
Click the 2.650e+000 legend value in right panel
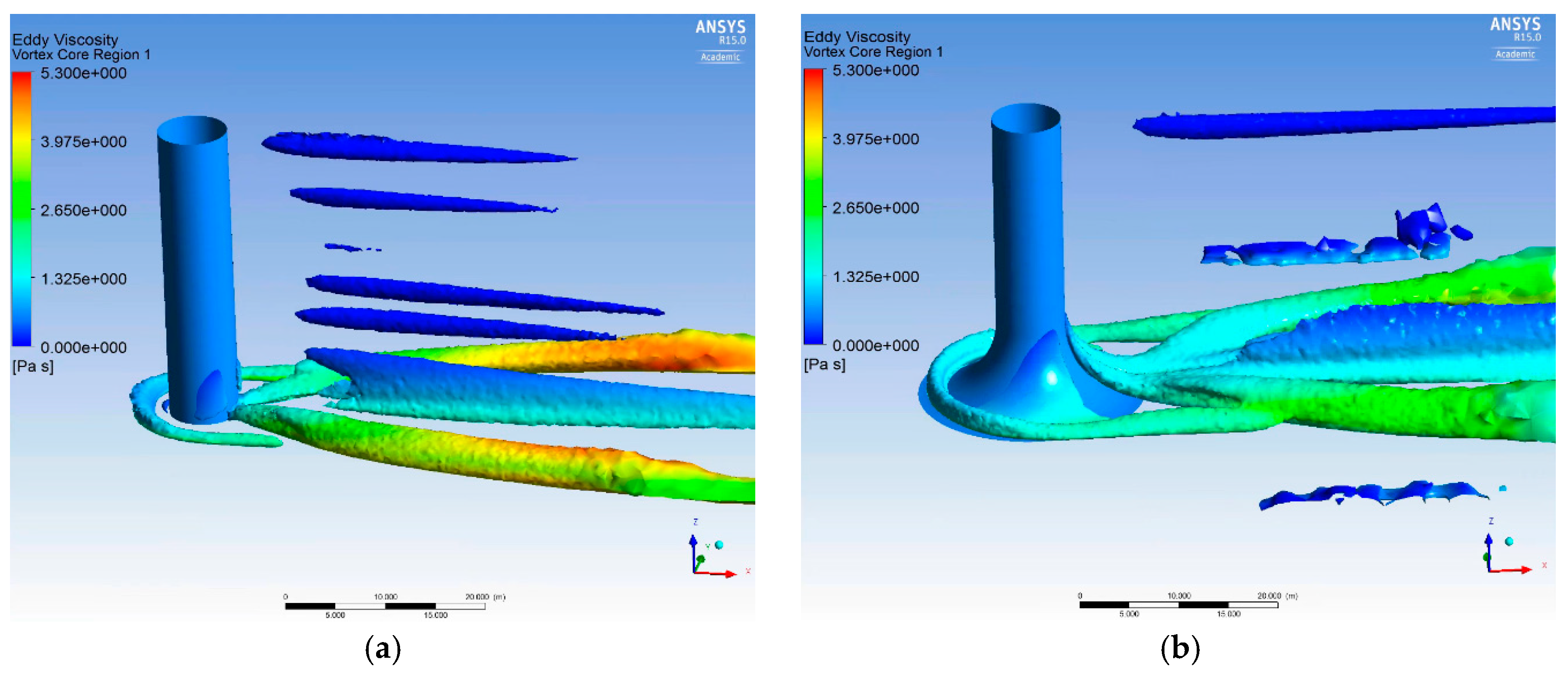(875, 208)
